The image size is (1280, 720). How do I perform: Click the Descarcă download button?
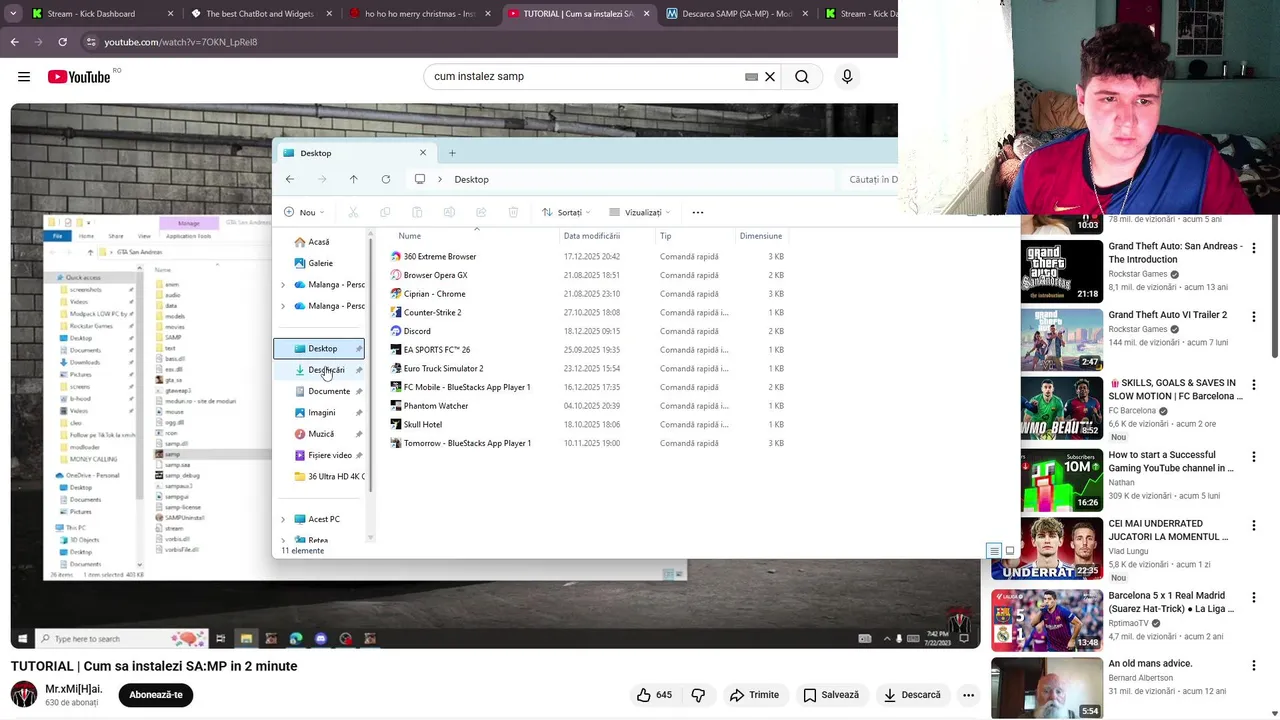(x=912, y=695)
